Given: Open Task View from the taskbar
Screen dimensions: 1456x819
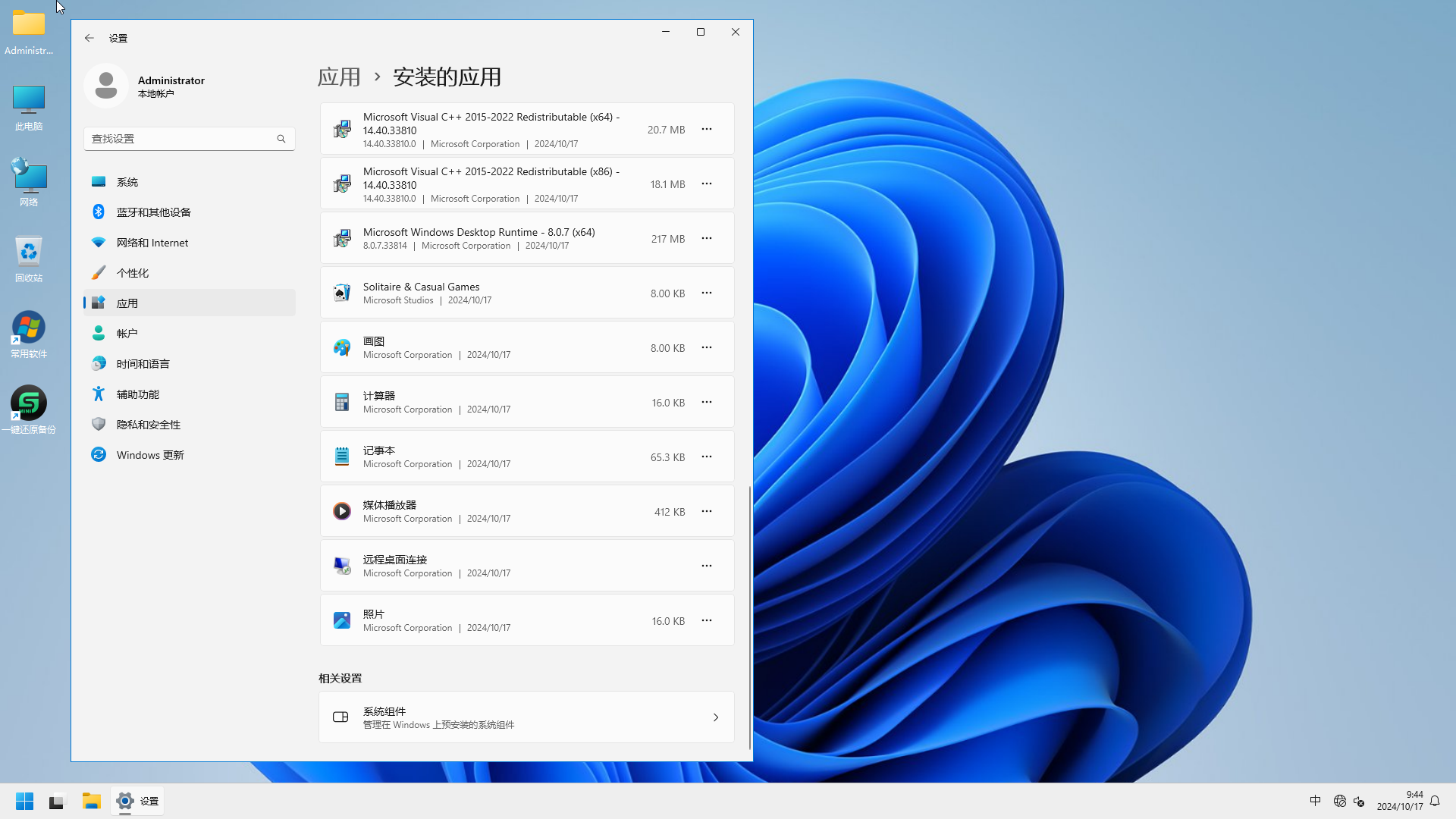Looking at the screenshot, I should [x=58, y=801].
